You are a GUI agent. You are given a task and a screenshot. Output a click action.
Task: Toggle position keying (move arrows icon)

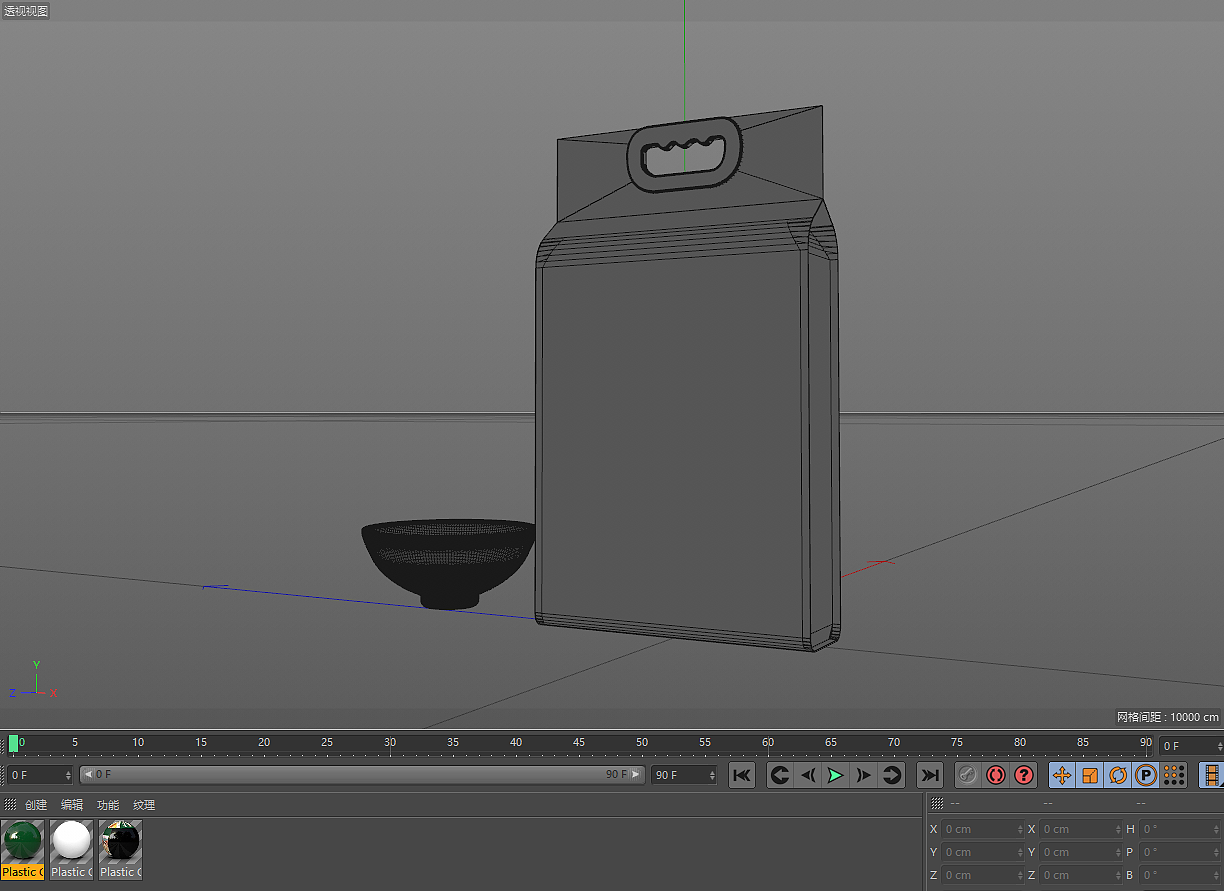pos(1062,775)
